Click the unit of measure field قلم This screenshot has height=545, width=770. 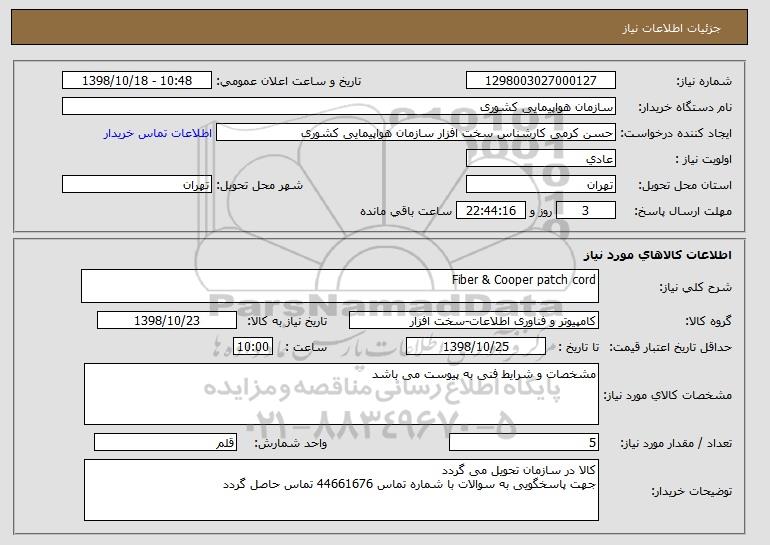pyautogui.click(x=165, y=443)
